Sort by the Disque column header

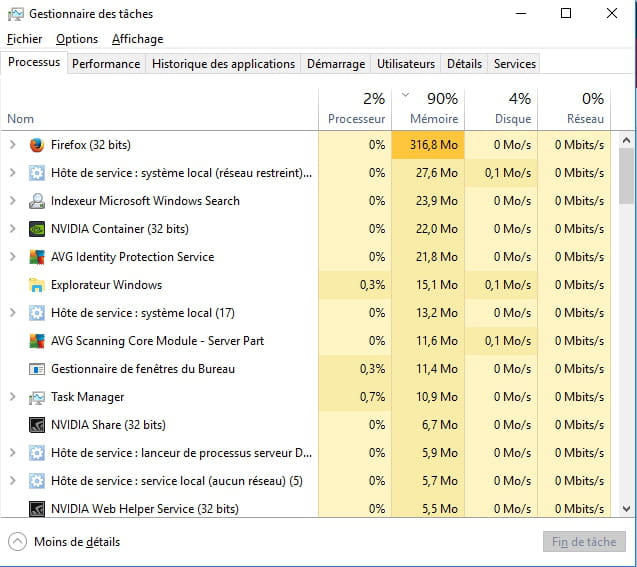point(501,110)
